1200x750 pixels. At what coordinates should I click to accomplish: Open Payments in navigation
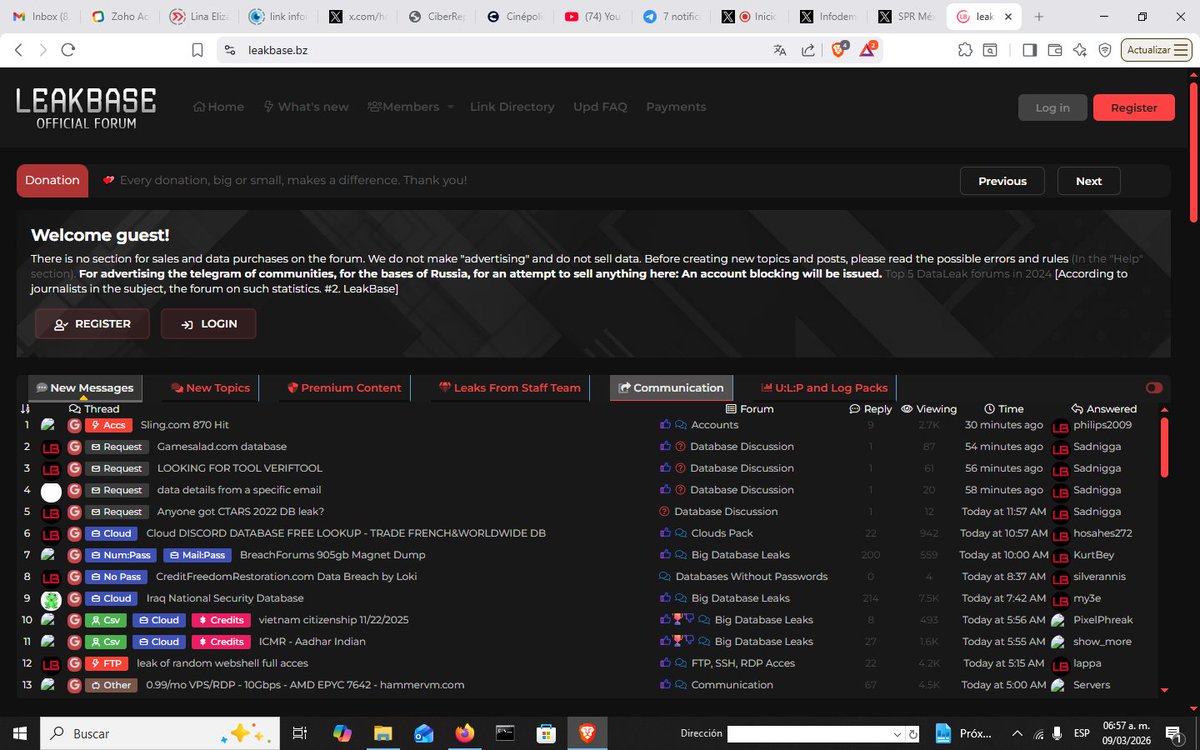click(676, 107)
